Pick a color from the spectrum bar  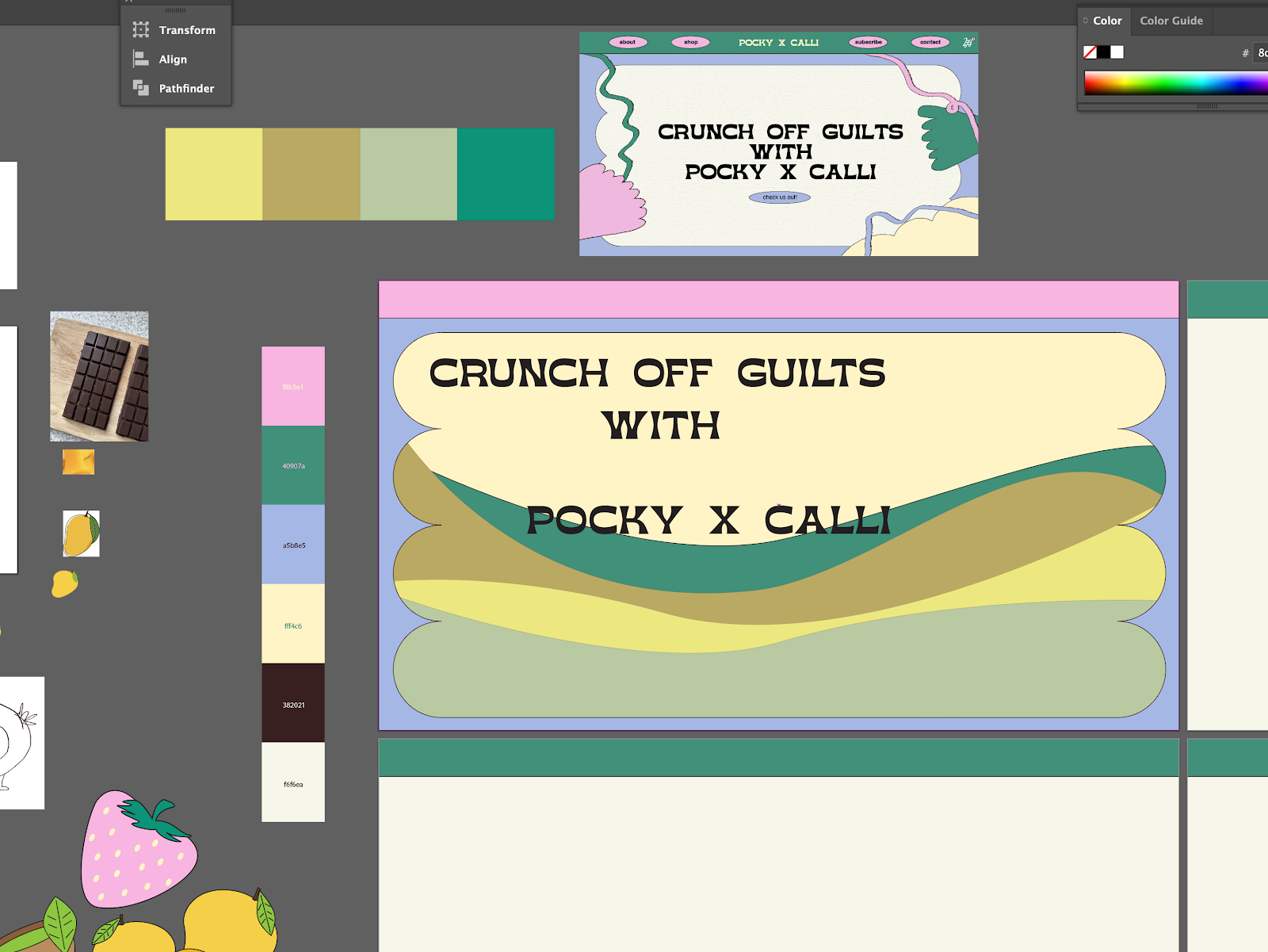[1176, 83]
